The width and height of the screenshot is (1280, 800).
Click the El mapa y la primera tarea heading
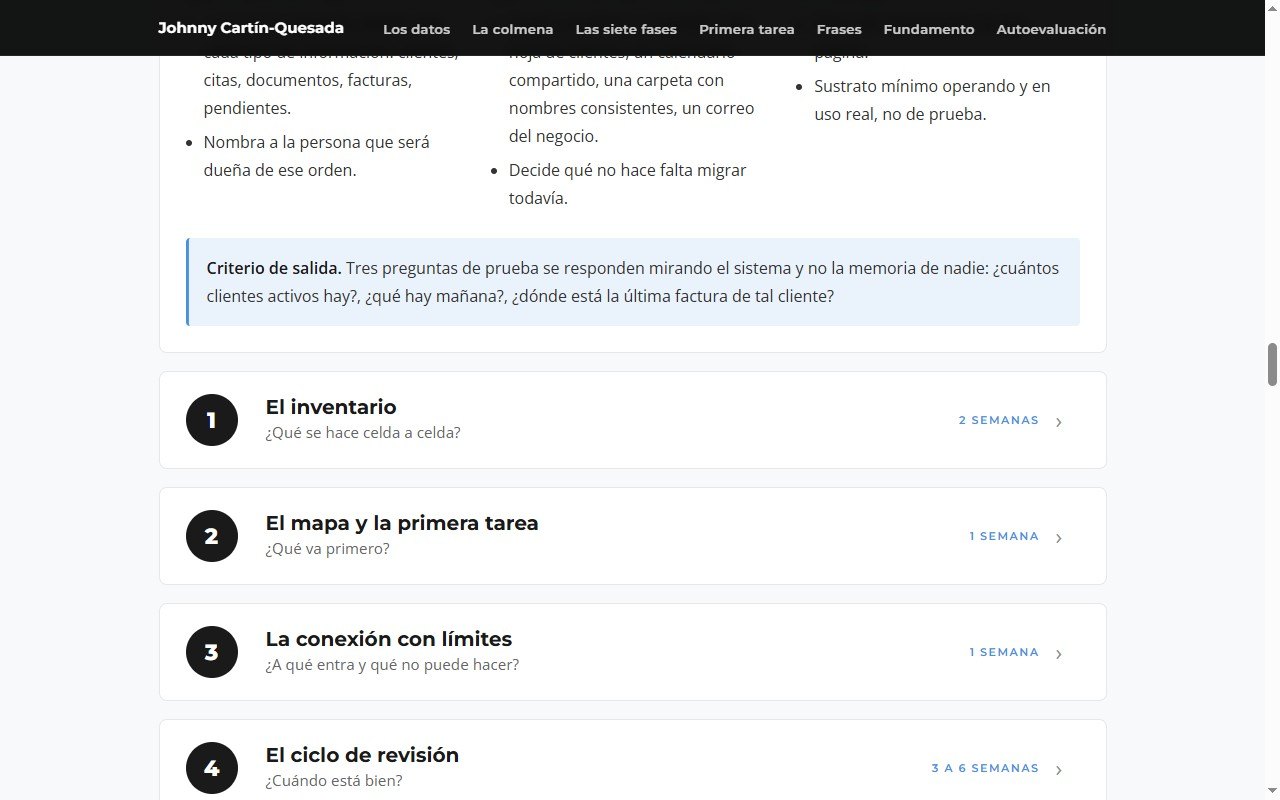(402, 523)
